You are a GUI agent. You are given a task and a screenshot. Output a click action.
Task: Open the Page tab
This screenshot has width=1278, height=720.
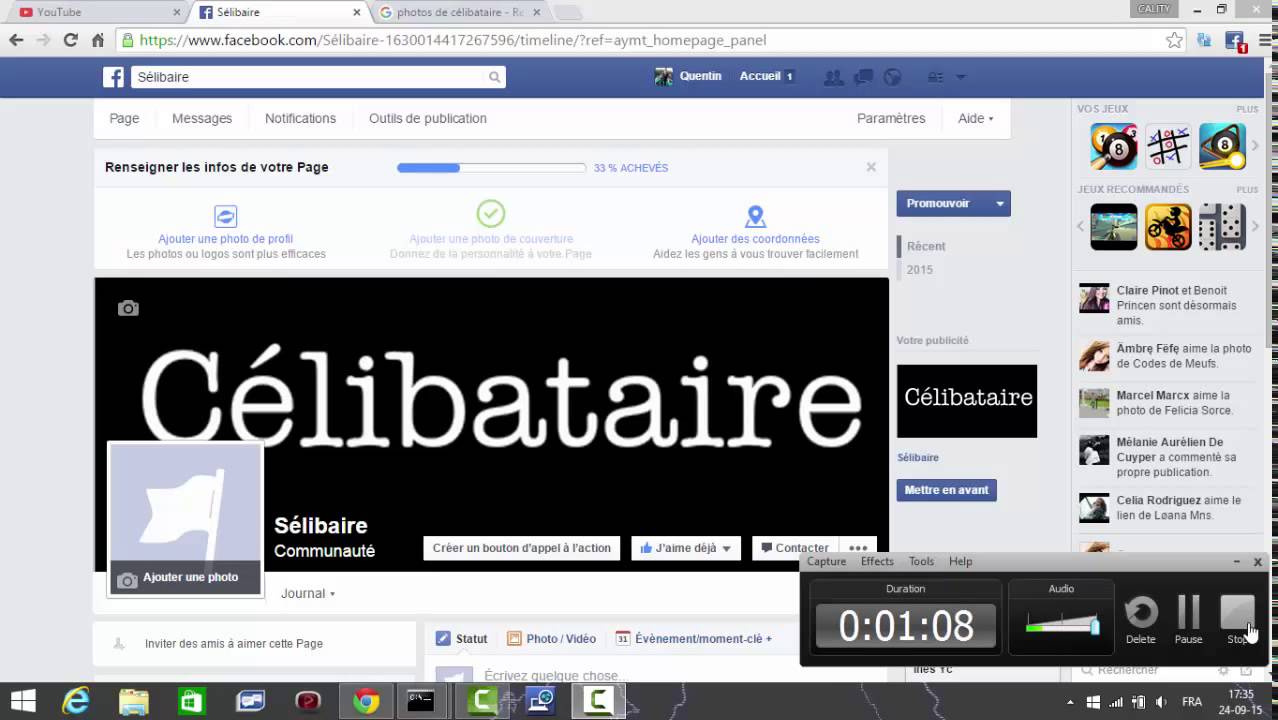tap(124, 118)
